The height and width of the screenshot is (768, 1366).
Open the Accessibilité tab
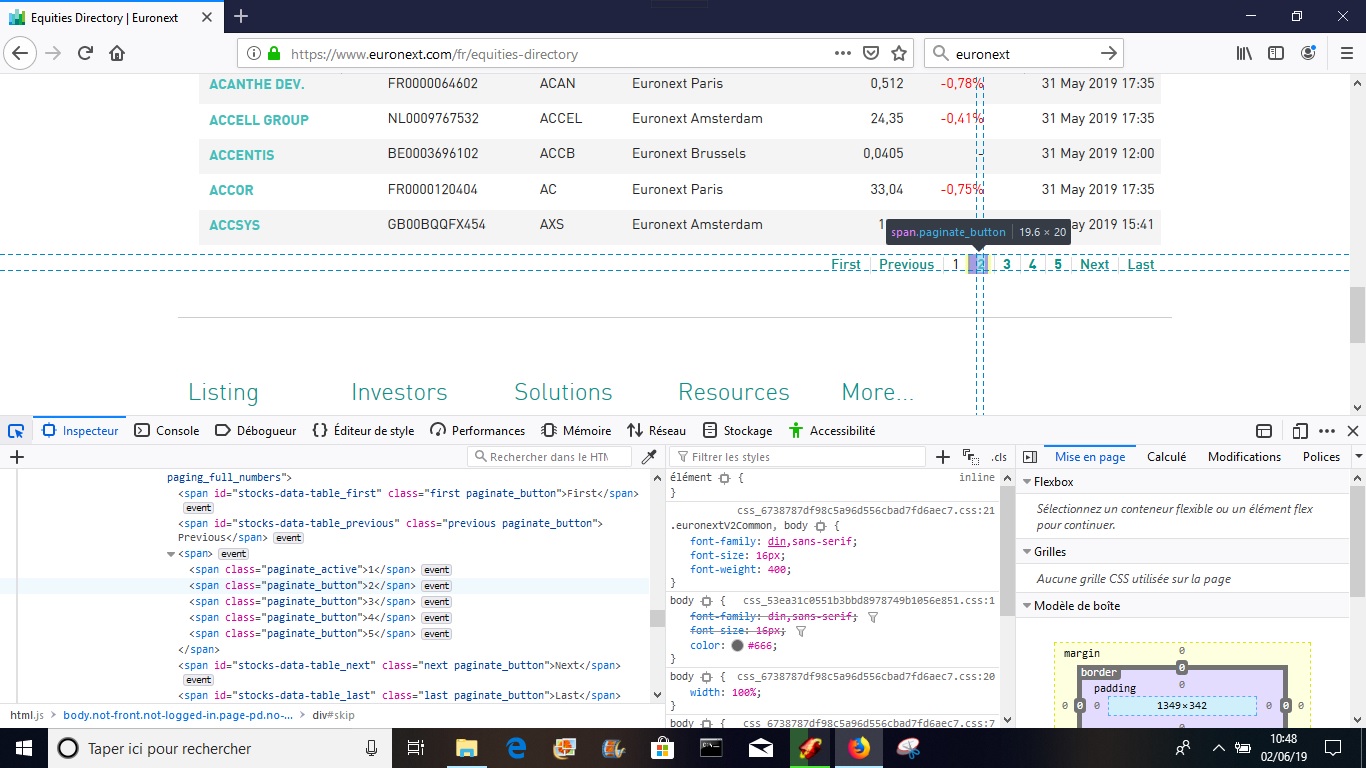pos(831,431)
